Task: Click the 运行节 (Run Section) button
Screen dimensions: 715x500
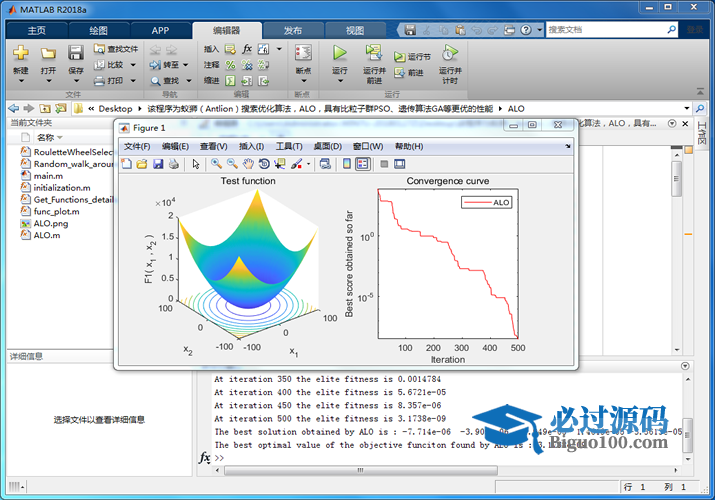Action: point(412,57)
